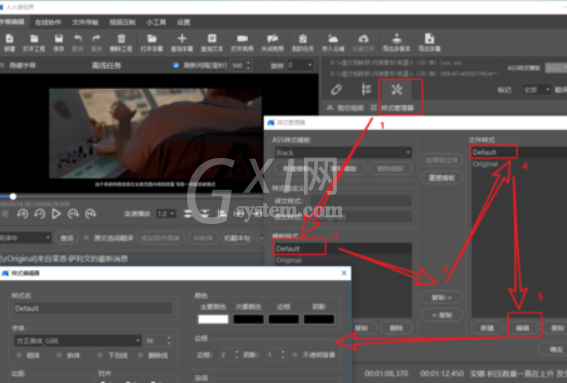The height and width of the screenshot is (383, 567).
Task: Click the add subtitle plus icon
Action: click(x=182, y=38)
